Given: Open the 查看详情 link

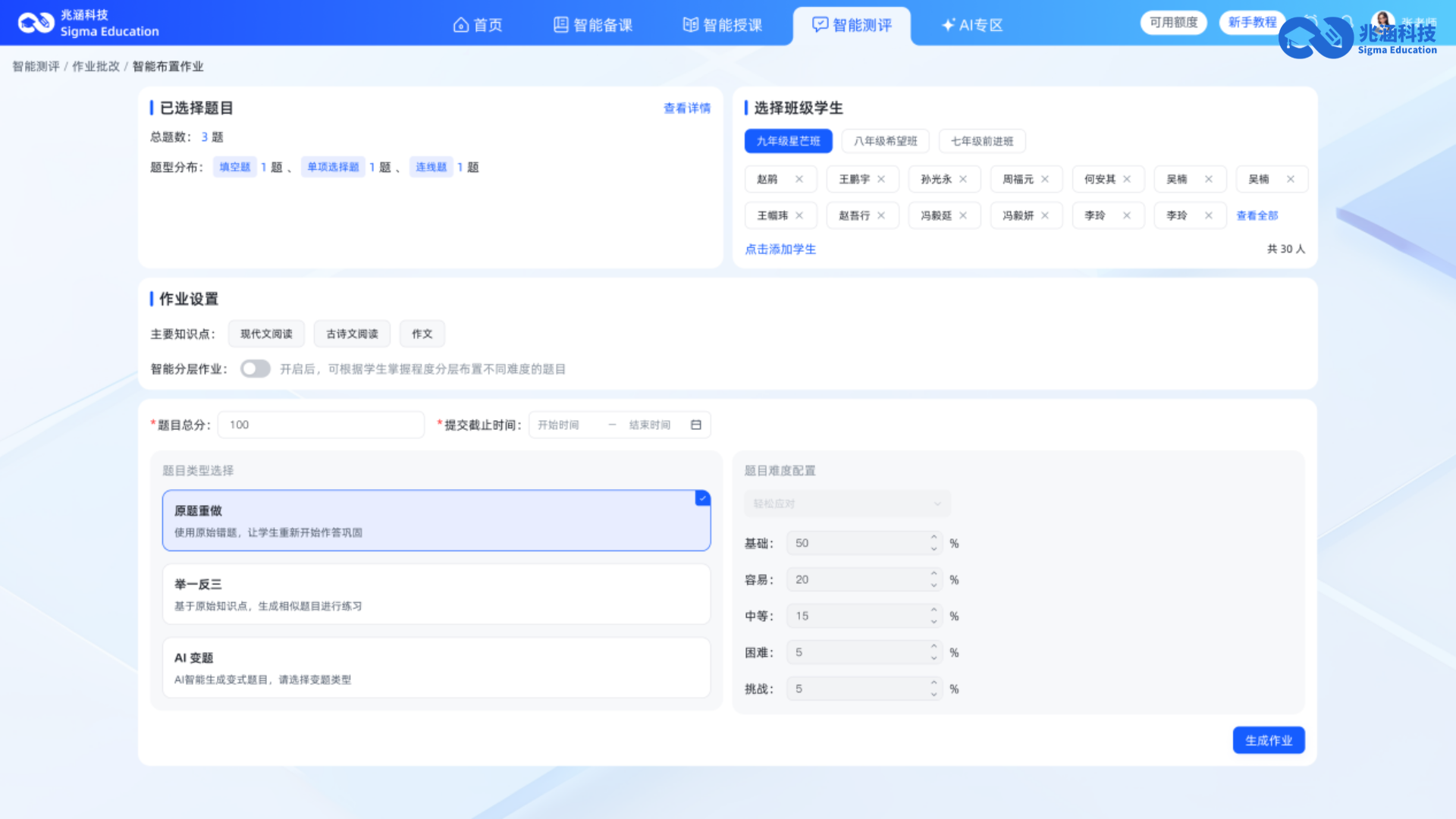Looking at the screenshot, I should 687,108.
